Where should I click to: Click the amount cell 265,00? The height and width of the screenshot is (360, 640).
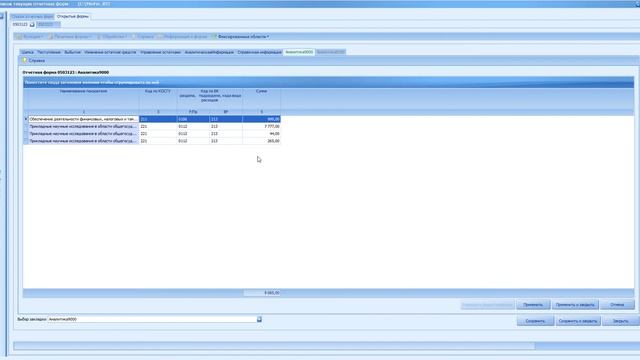pyautogui.click(x=262, y=141)
